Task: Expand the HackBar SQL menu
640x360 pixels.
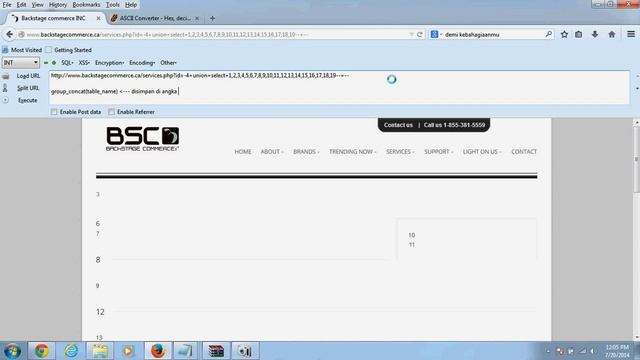Action: 67,63
